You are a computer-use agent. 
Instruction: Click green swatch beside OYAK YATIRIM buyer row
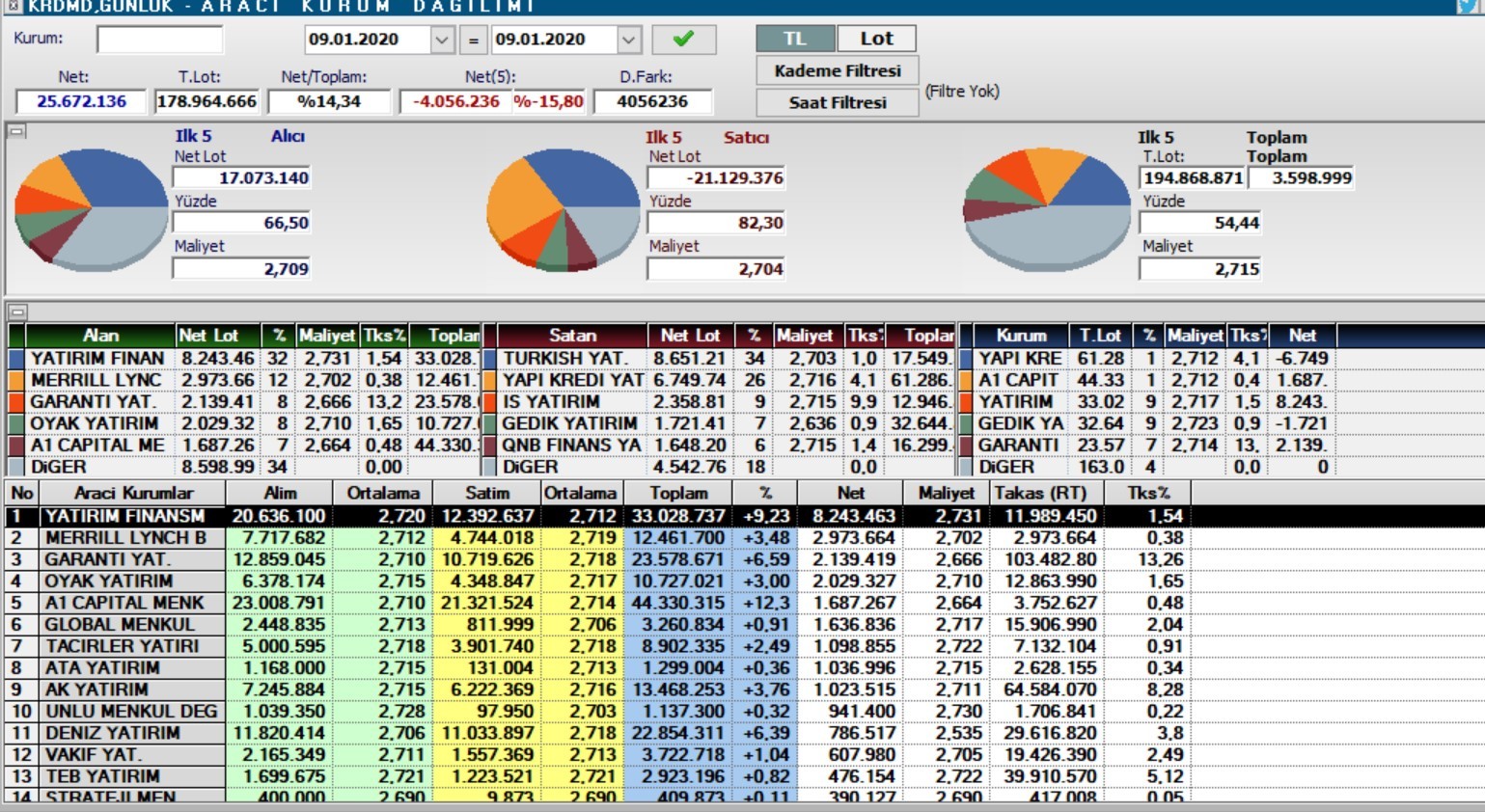tap(15, 423)
